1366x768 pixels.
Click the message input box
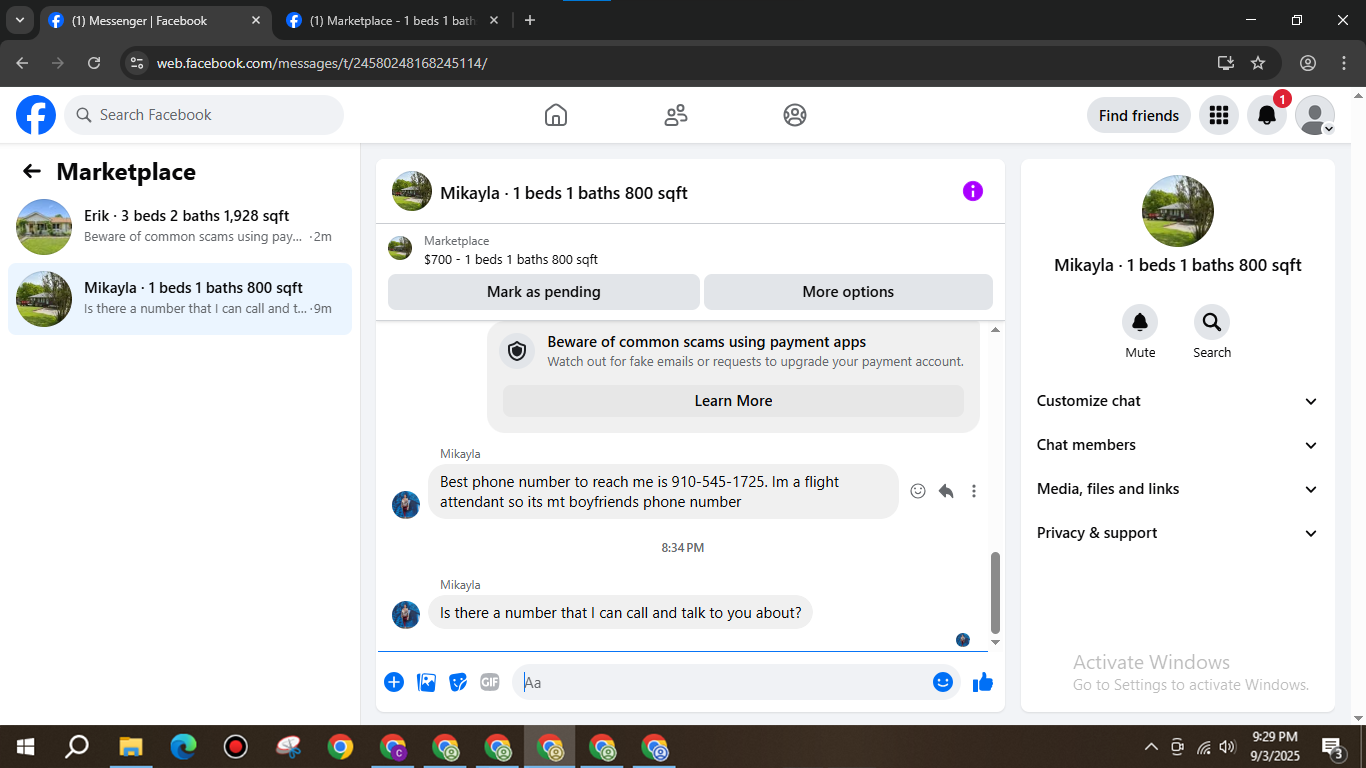tap(724, 682)
